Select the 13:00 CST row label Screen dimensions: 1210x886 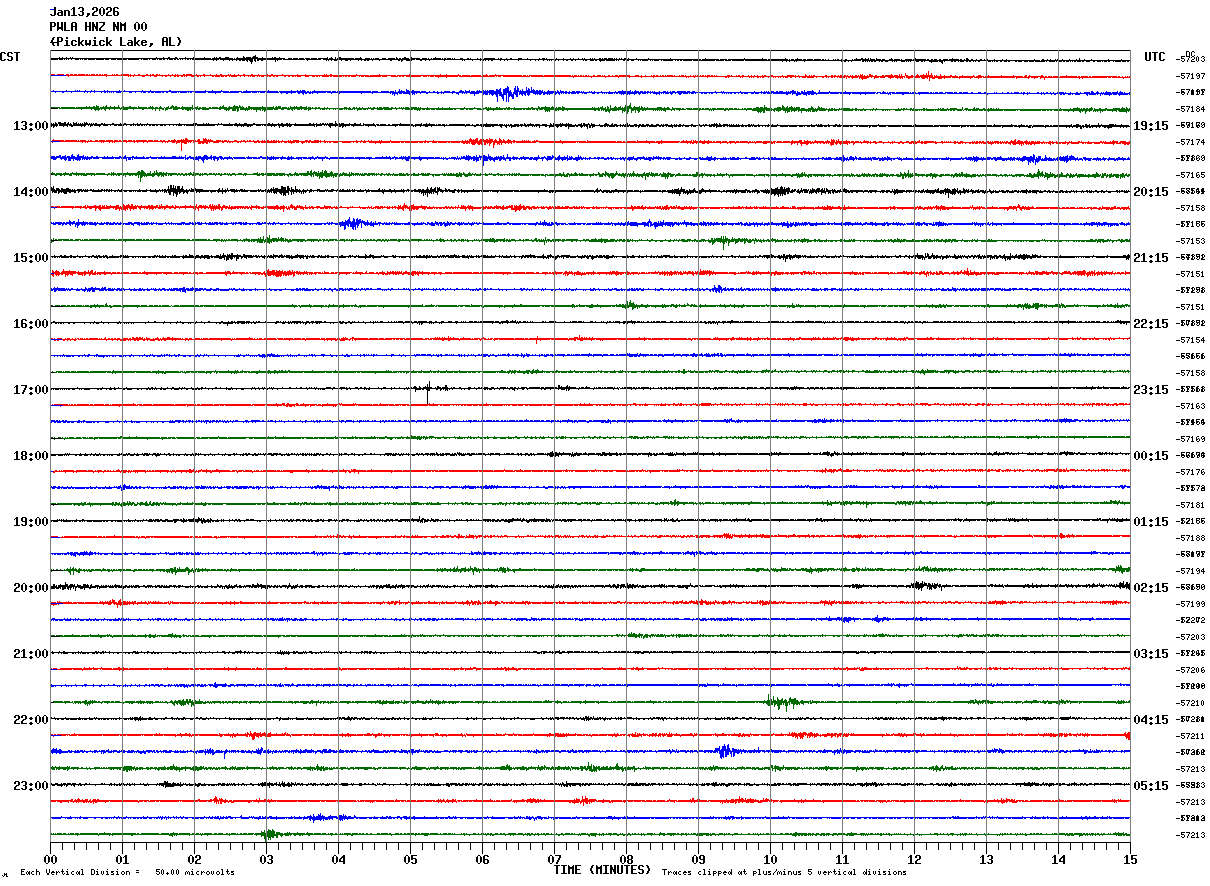pyautogui.click(x=30, y=126)
